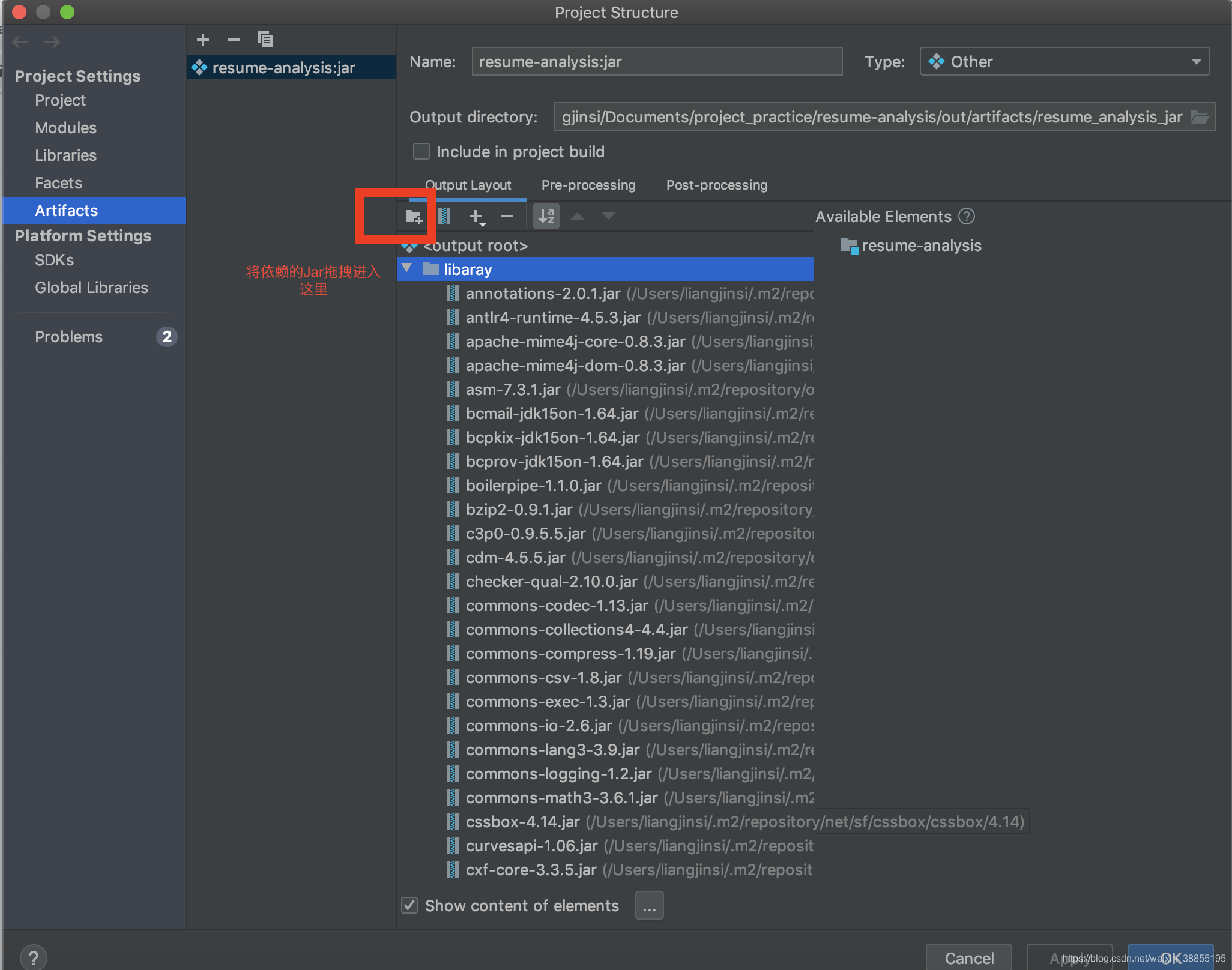This screenshot has height=970, width=1232.
Task: Click the Create Archive icon
Action: [445, 217]
